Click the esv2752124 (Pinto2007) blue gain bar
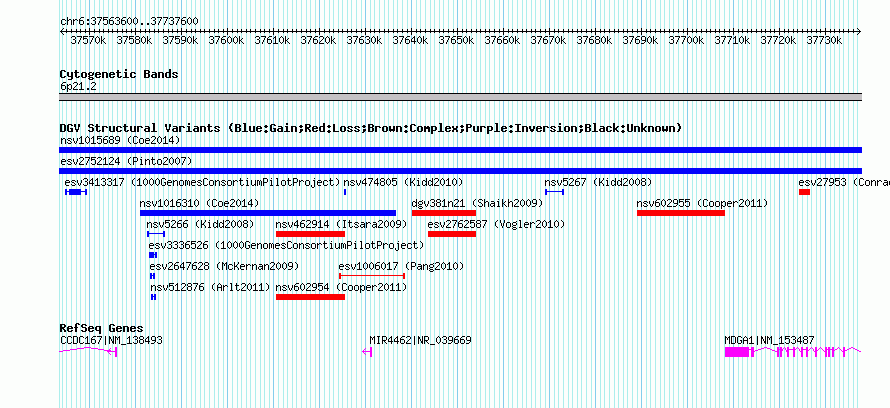The width and height of the screenshot is (890, 408). 460,171
